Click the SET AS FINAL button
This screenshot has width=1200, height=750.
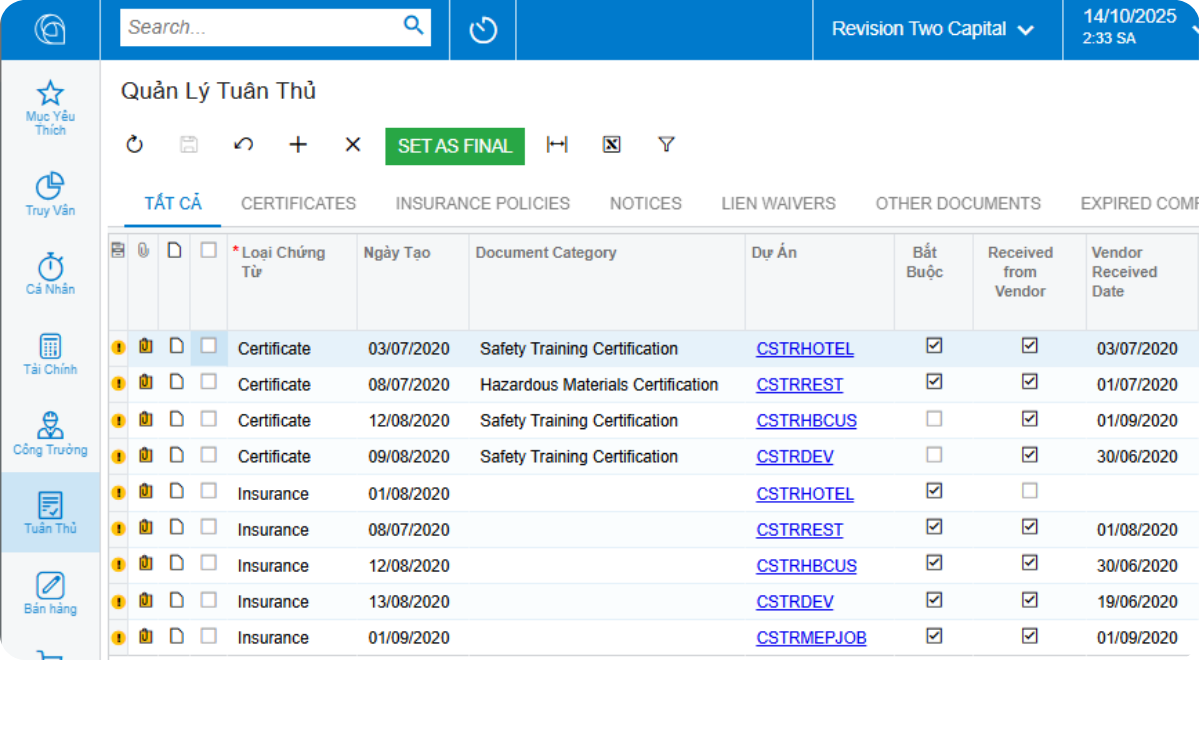454,146
